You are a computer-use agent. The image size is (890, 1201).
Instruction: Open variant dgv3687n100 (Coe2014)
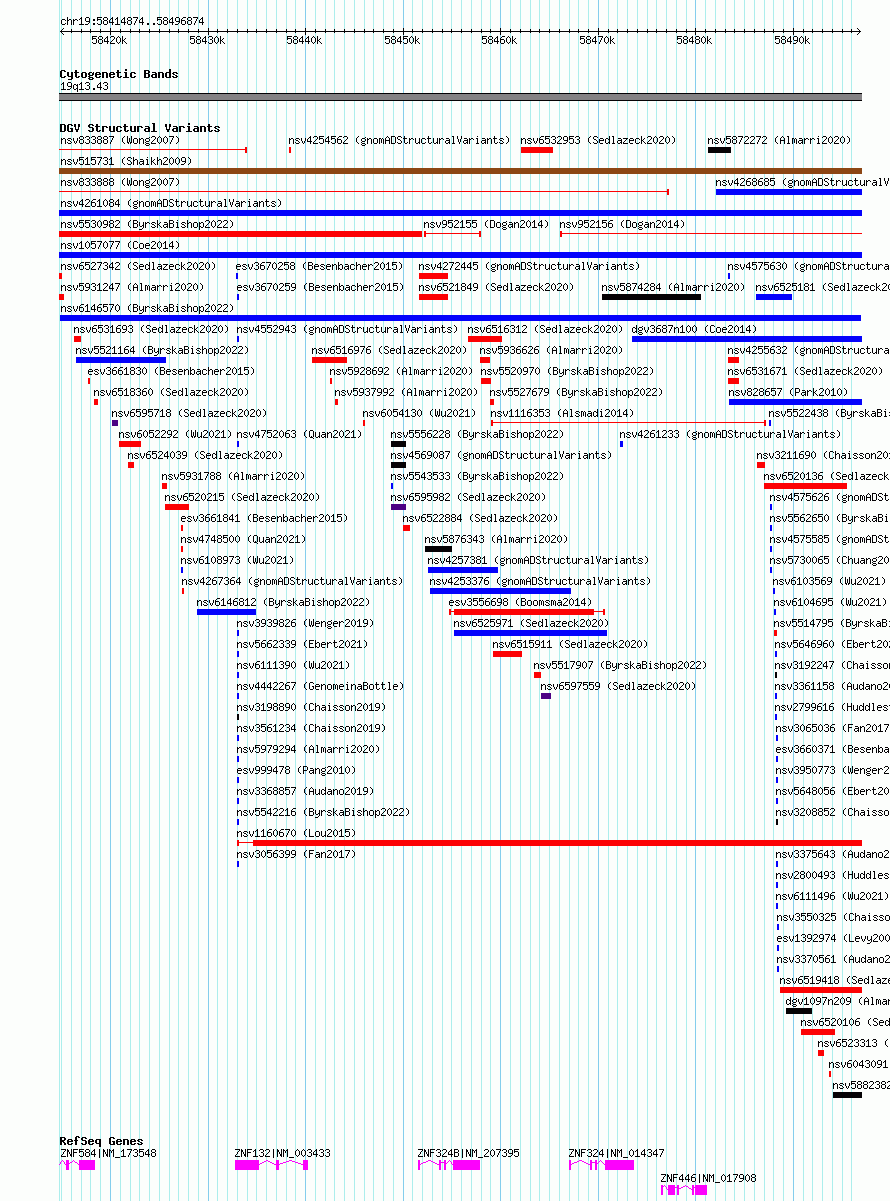click(695, 329)
